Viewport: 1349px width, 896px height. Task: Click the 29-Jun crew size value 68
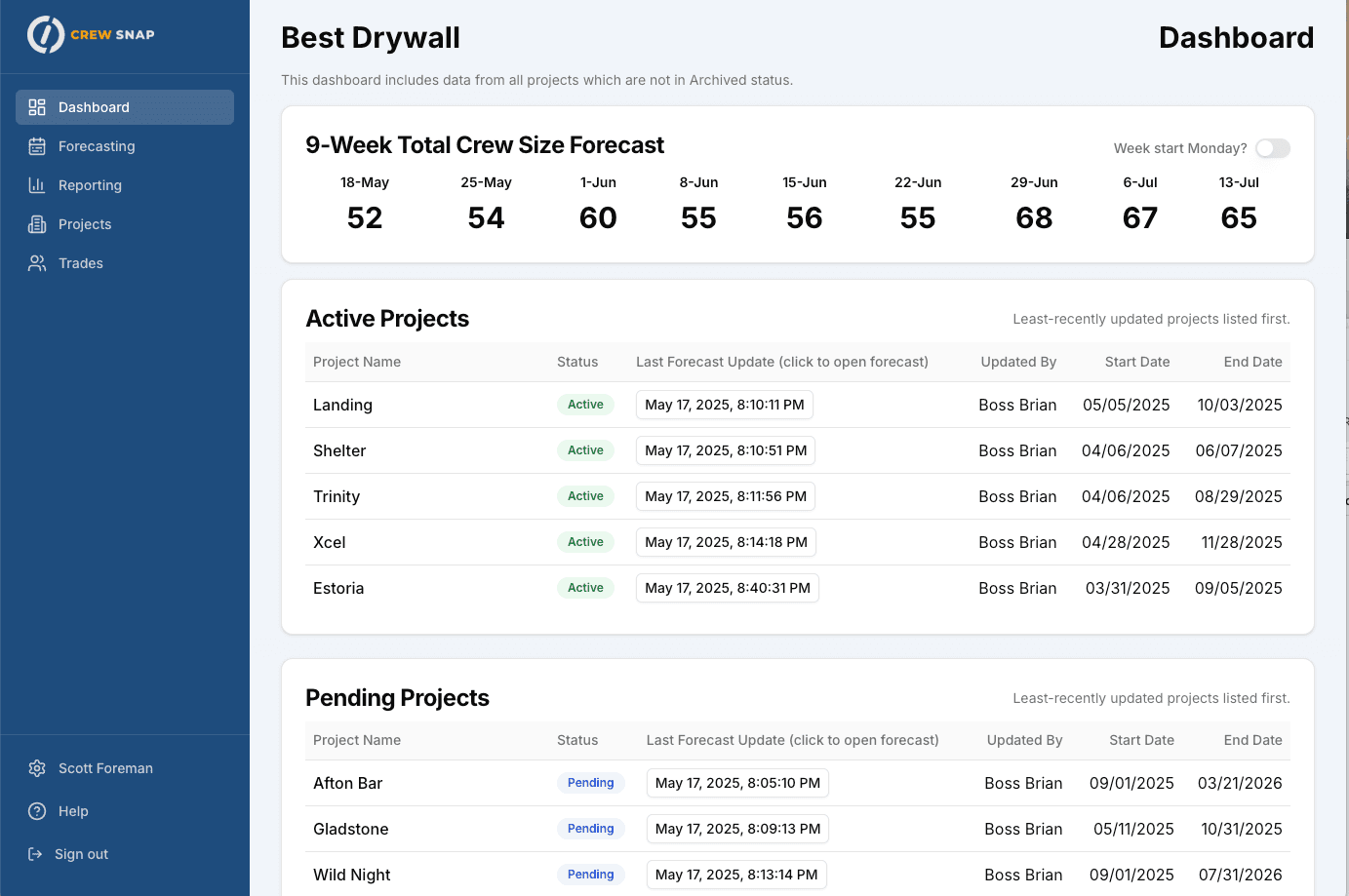coord(1034,217)
